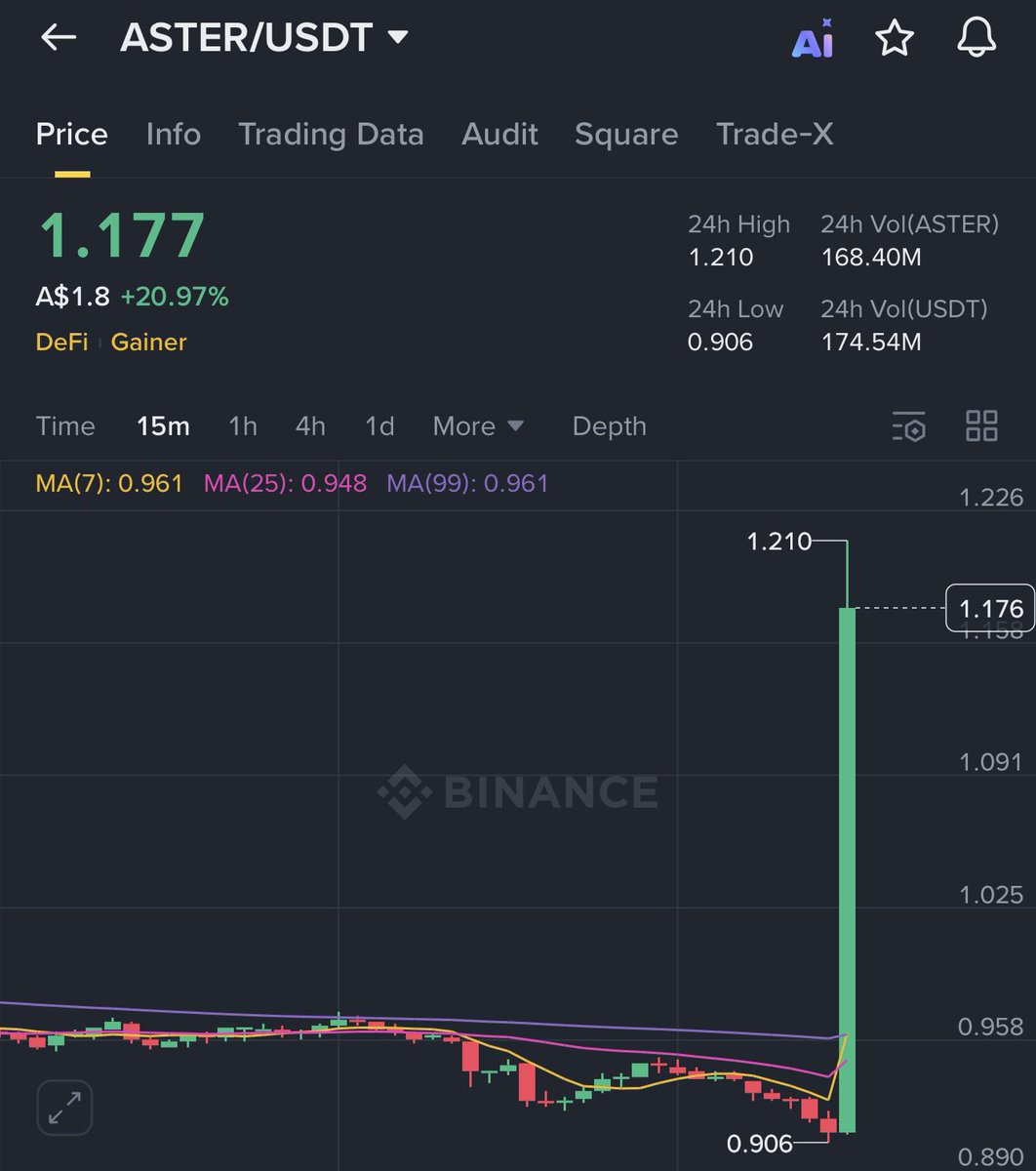Viewport: 1036px width, 1171px height.
Task: Open the indicator settings icon
Action: click(x=909, y=426)
